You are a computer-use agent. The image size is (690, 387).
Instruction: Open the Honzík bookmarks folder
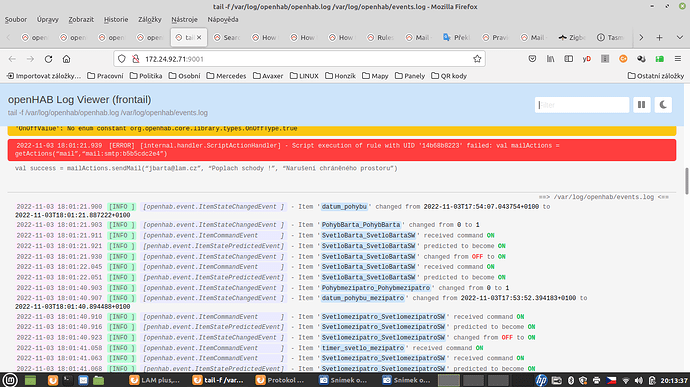tap(340, 76)
